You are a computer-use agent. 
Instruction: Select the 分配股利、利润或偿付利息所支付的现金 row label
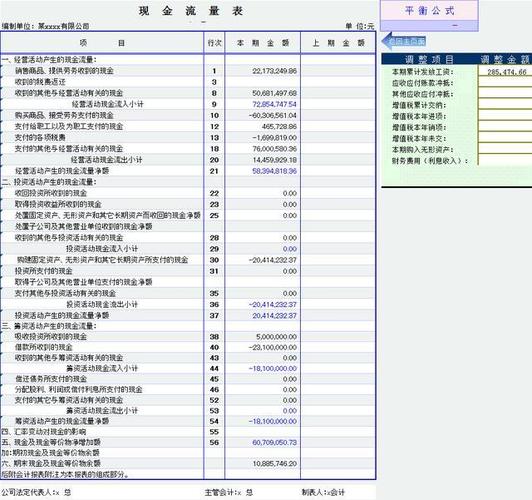(78, 389)
